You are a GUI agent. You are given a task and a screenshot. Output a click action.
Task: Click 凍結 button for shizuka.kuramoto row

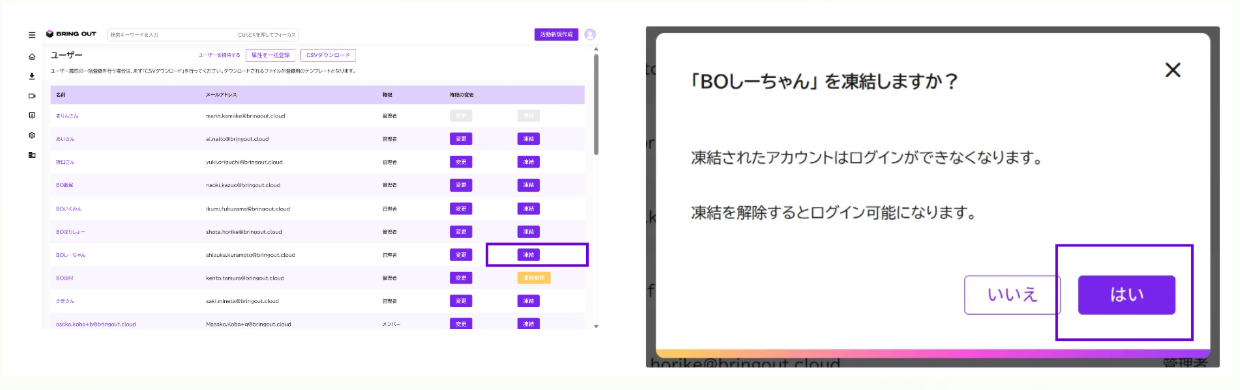tap(528, 254)
